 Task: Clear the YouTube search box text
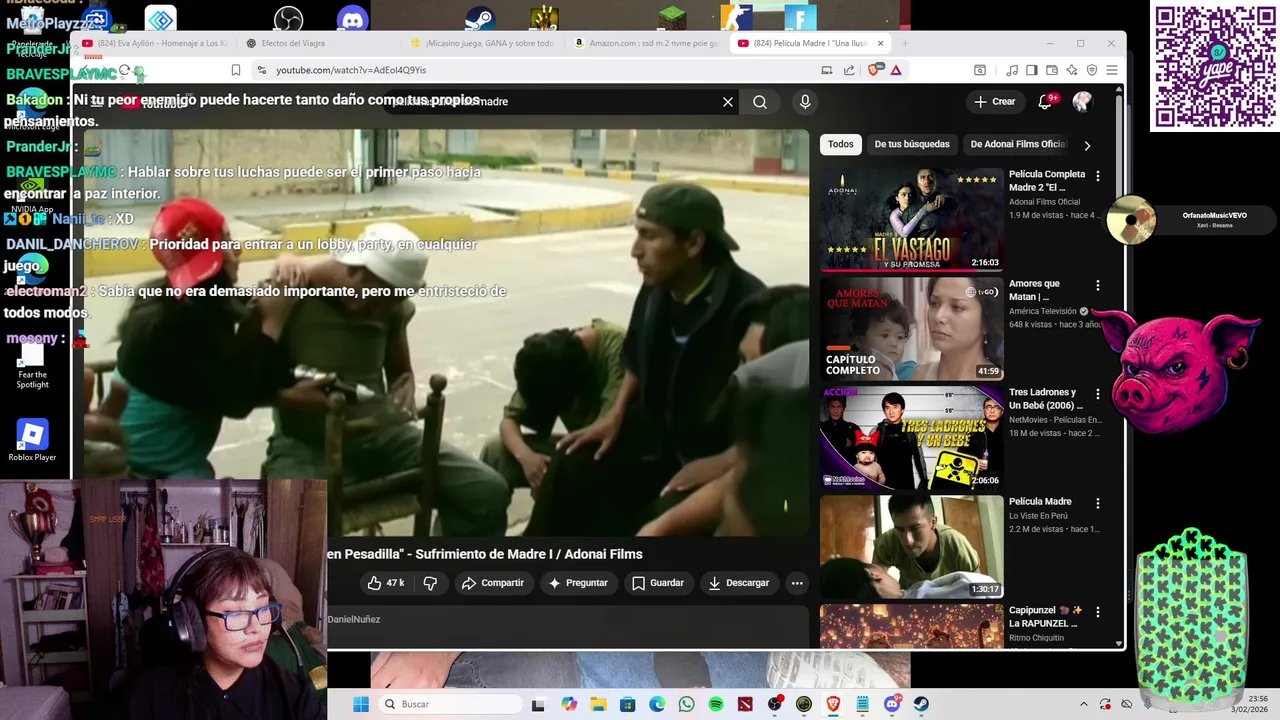pos(728,102)
